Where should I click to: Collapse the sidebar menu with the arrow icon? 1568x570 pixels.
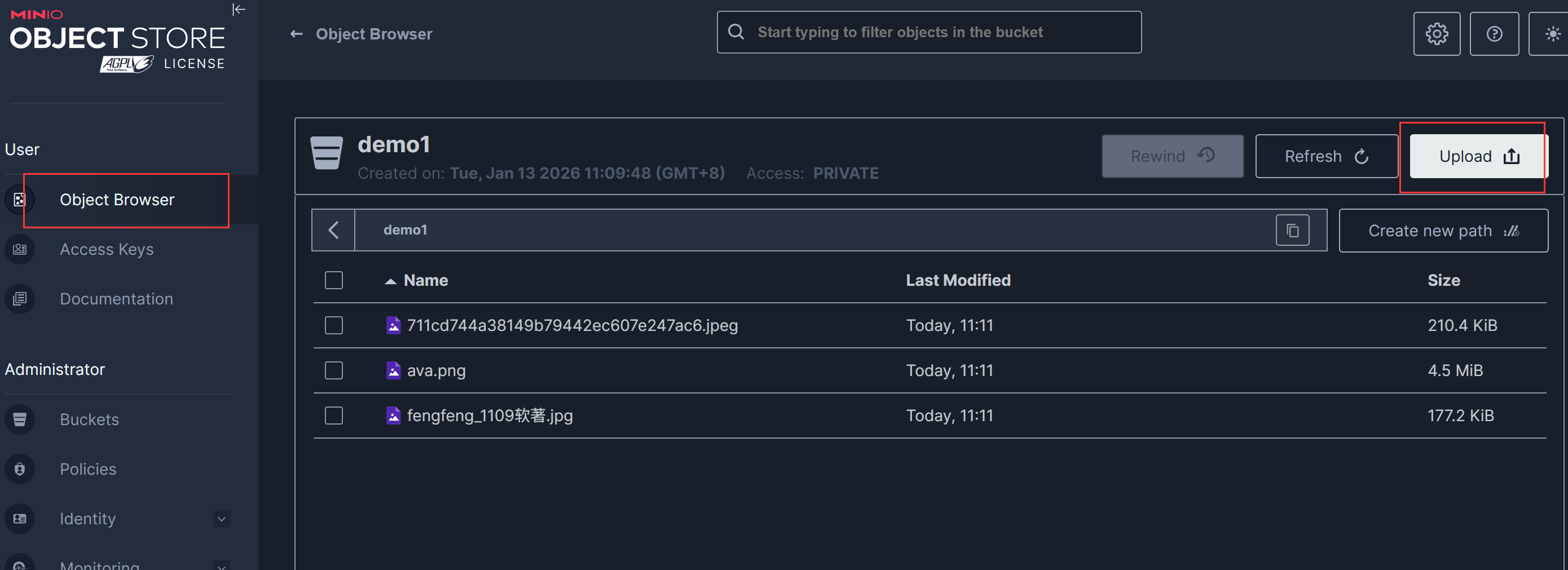(239, 9)
